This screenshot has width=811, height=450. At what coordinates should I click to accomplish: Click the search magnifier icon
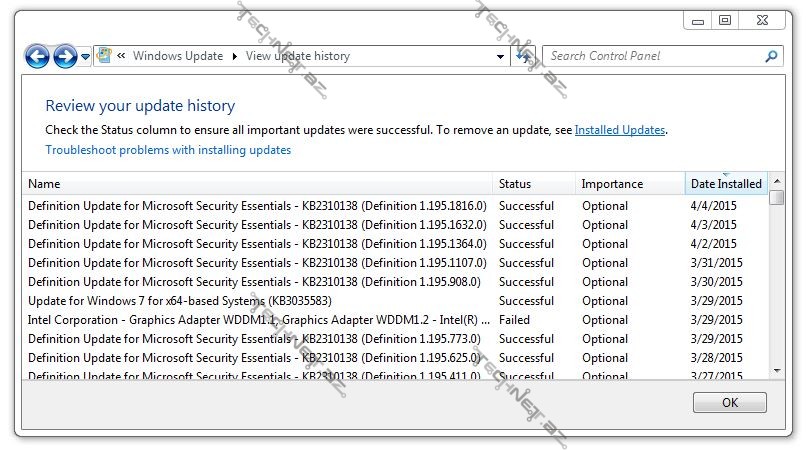[x=771, y=57]
